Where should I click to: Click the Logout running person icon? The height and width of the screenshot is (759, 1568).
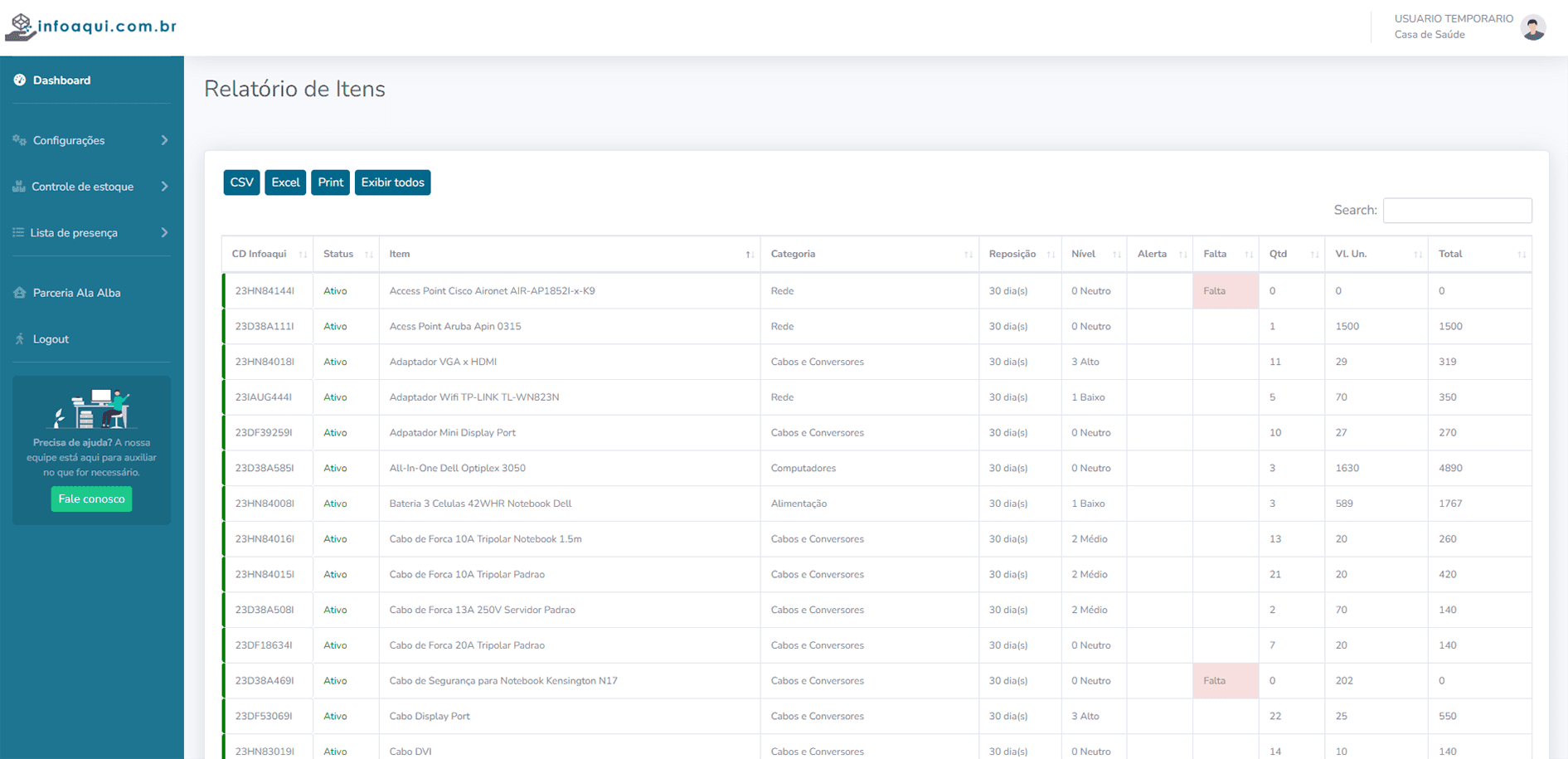point(20,339)
